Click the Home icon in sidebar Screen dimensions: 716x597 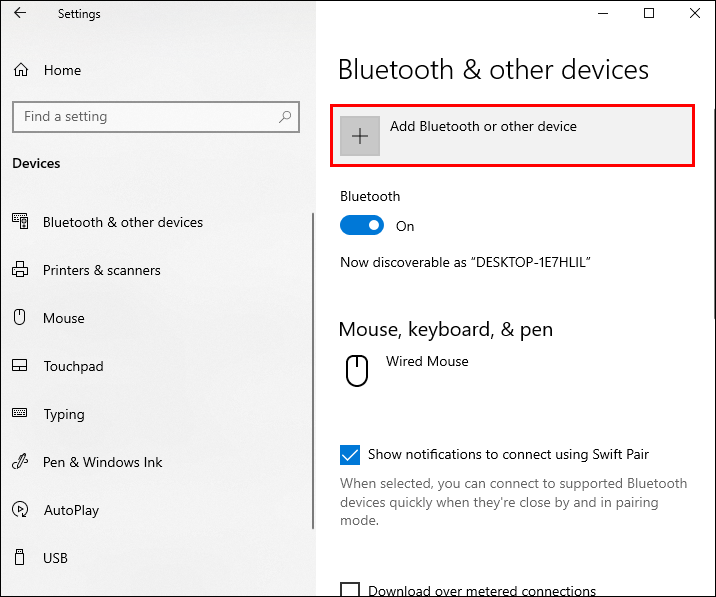20,71
